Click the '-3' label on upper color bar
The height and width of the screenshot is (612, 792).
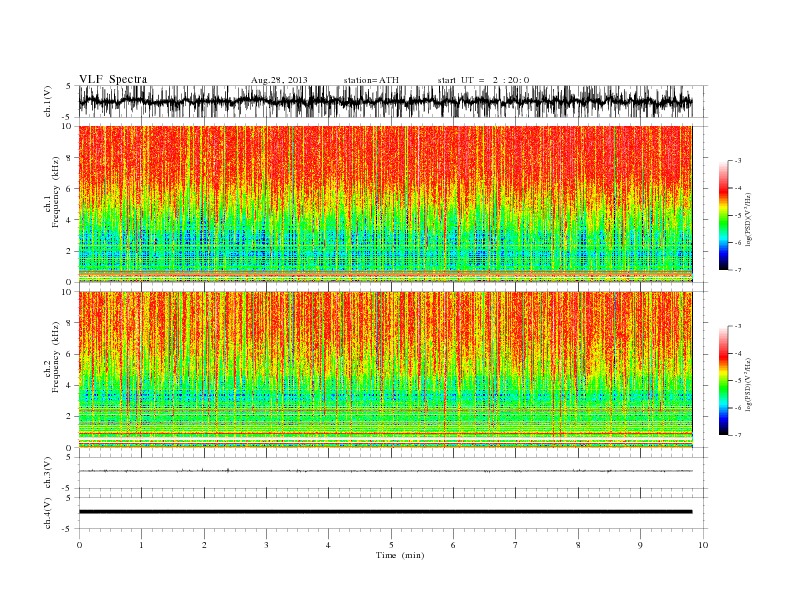pyautogui.click(x=738, y=161)
